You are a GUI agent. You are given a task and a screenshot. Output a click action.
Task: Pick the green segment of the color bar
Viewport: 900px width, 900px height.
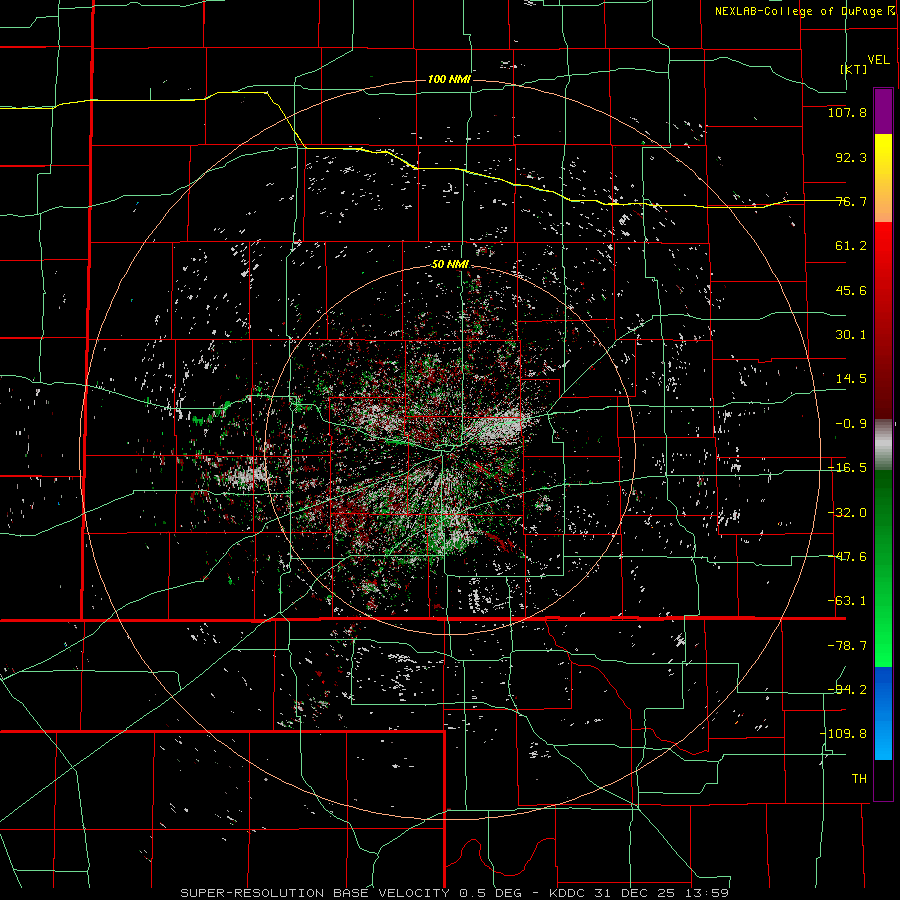pos(883,568)
